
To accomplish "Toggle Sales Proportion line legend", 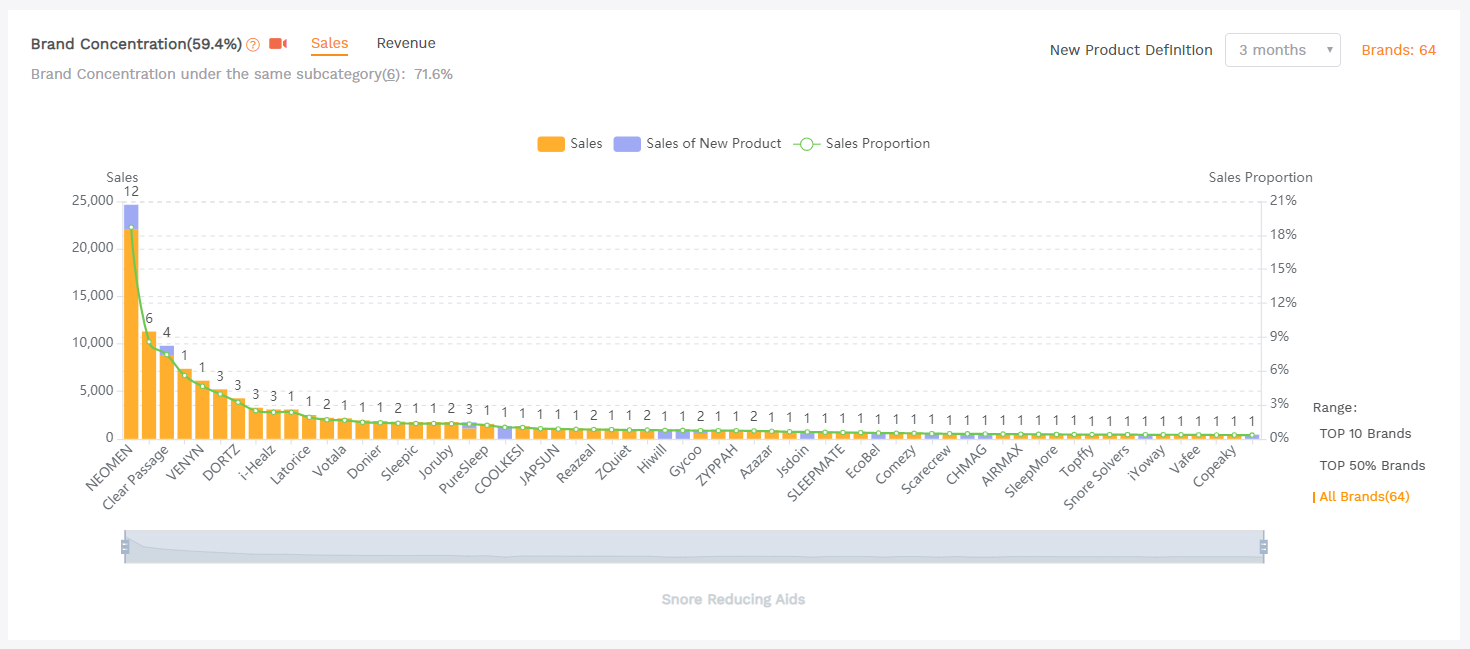I will (x=862, y=144).
